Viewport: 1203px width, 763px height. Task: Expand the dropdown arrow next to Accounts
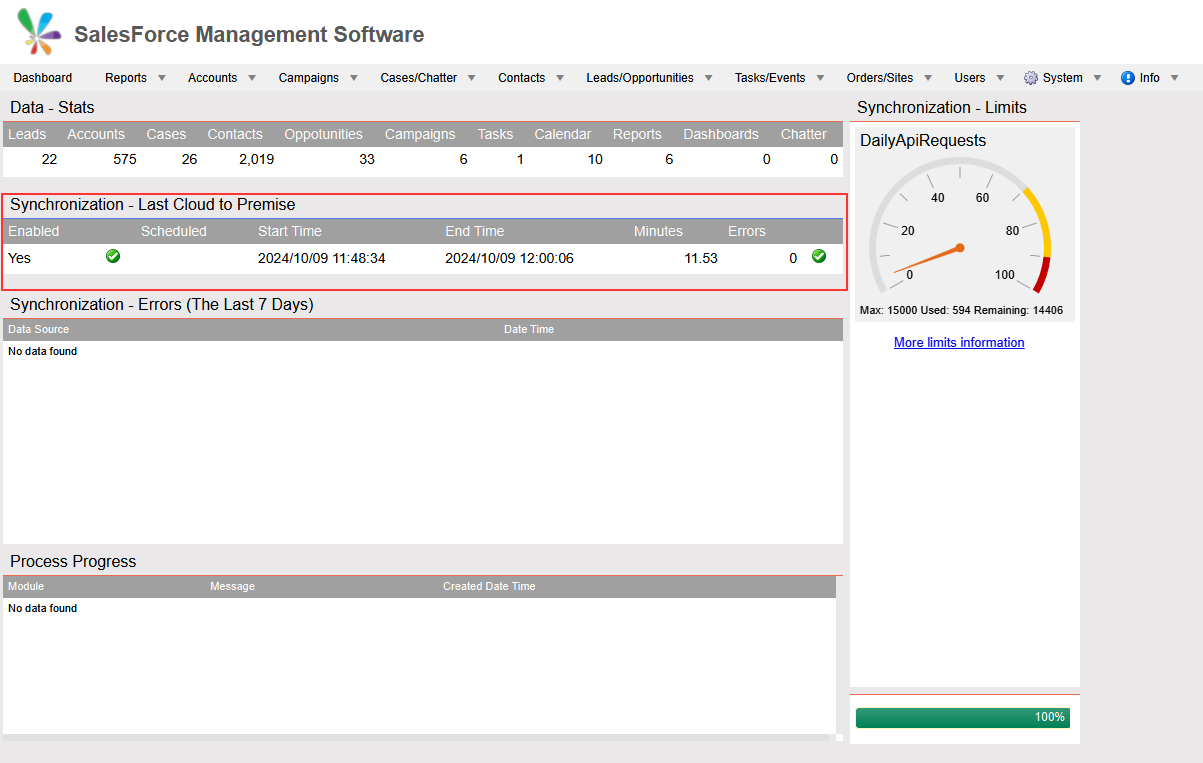point(252,78)
